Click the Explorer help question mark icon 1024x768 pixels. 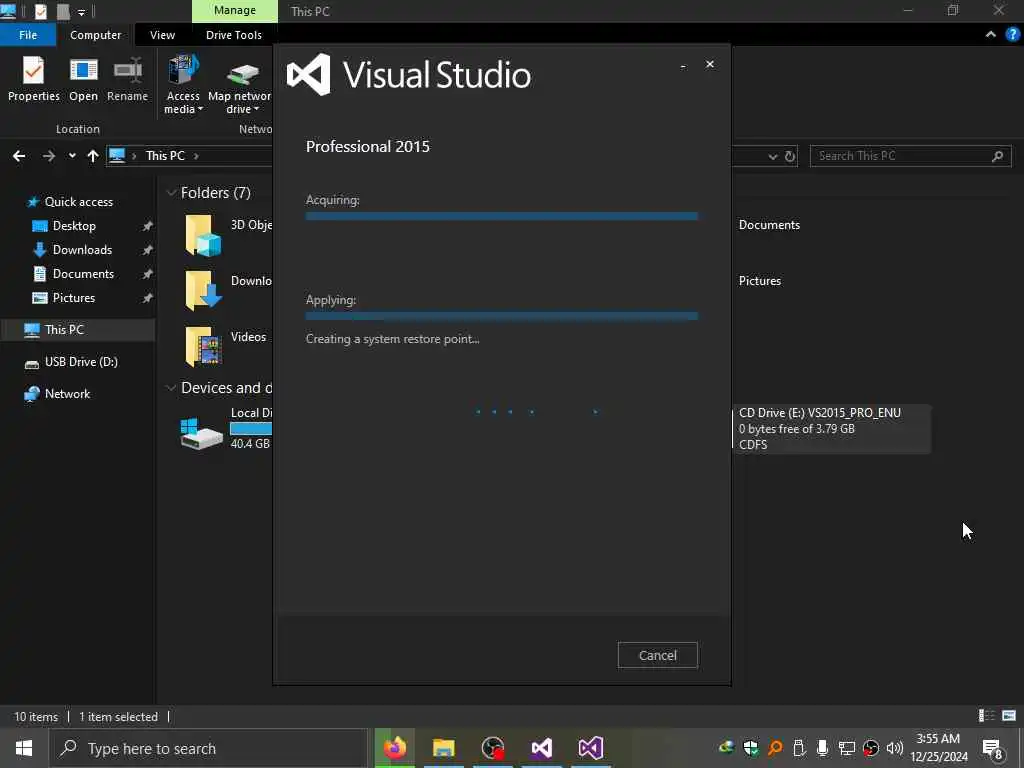(x=1012, y=35)
